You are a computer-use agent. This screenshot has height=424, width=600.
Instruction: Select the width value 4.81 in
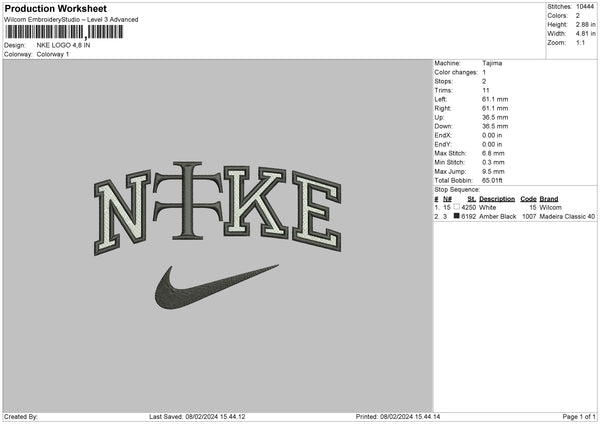pyautogui.click(x=585, y=34)
